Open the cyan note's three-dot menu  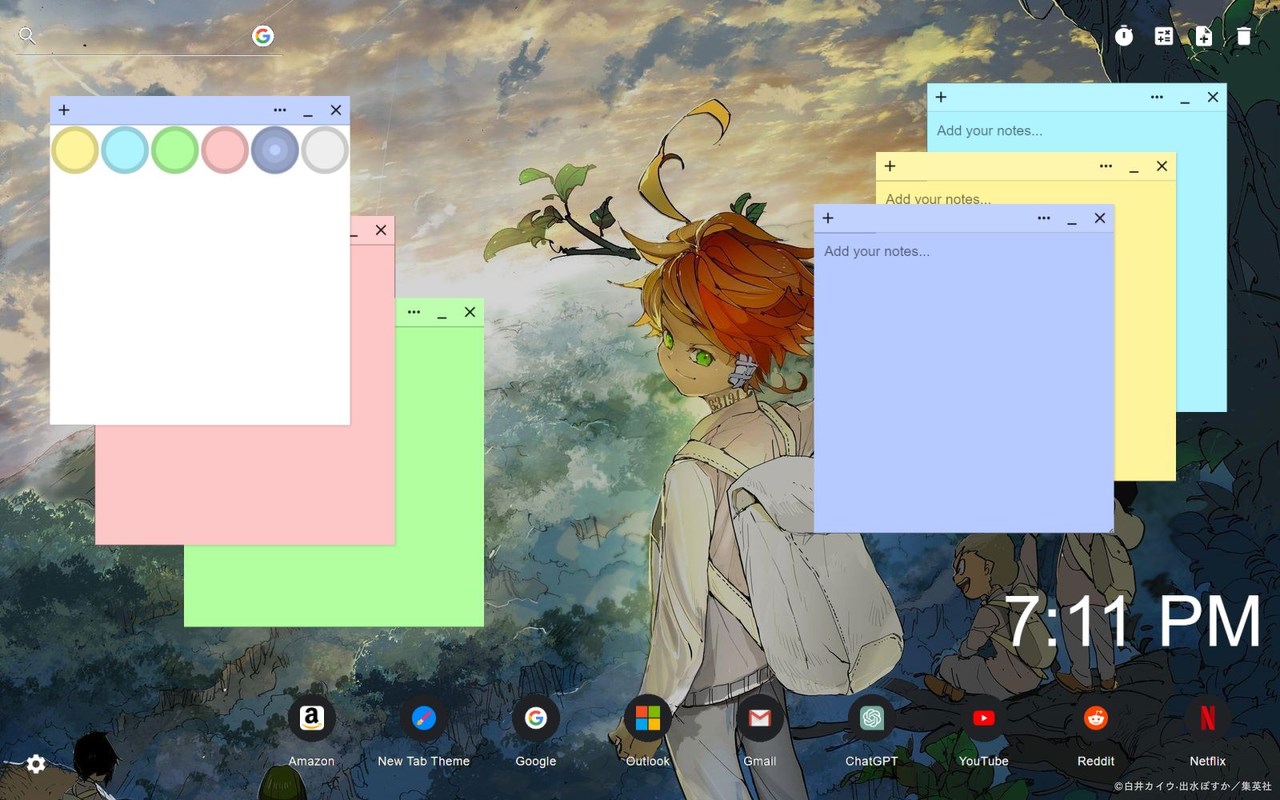[x=1157, y=97]
